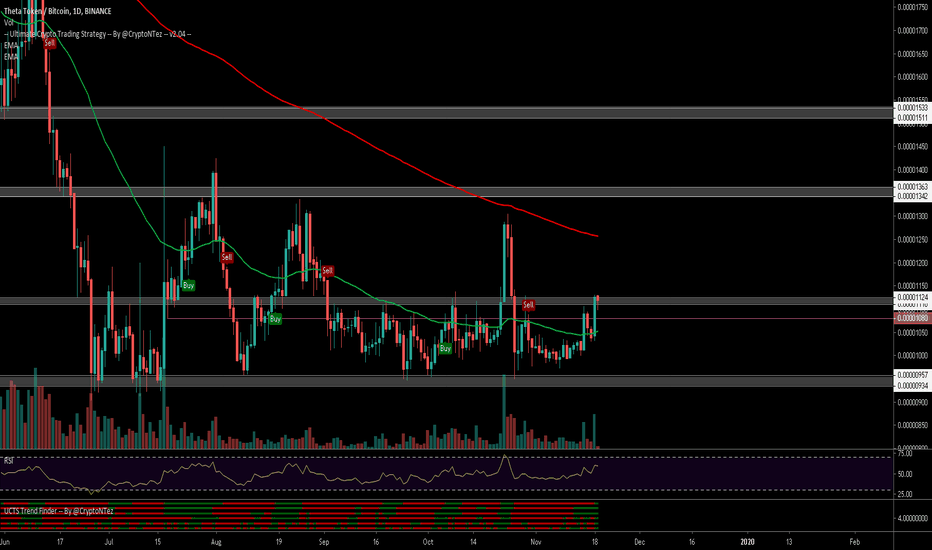Click the Theta Token / Bitcoin chart title
Viewport: 932px width, 550px height.
tap(57, 11)
